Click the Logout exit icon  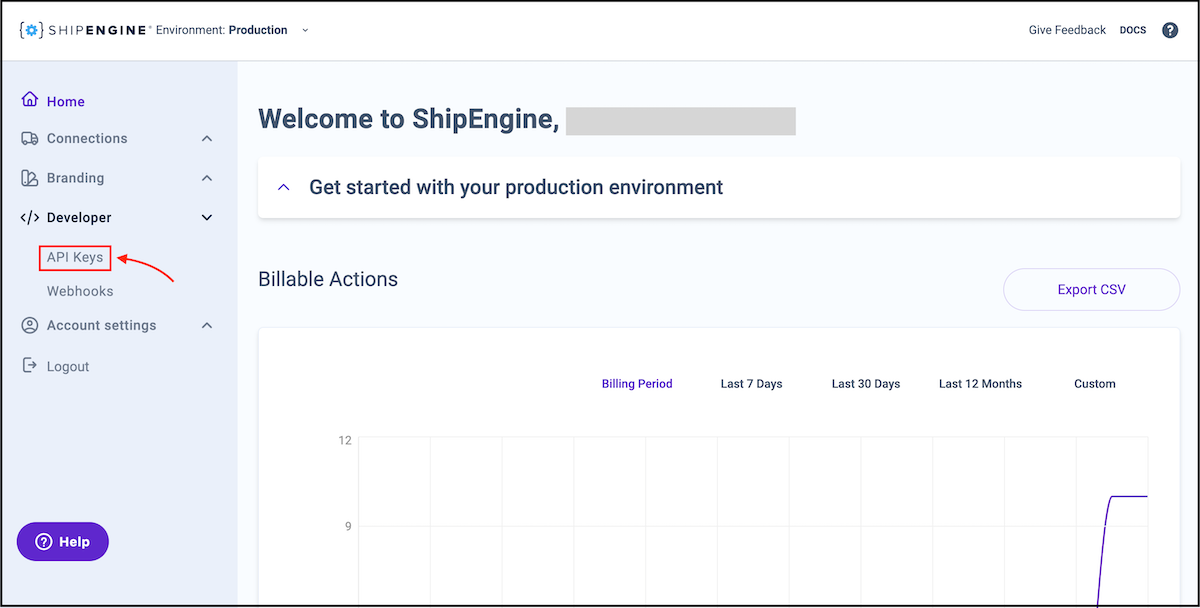30,366
